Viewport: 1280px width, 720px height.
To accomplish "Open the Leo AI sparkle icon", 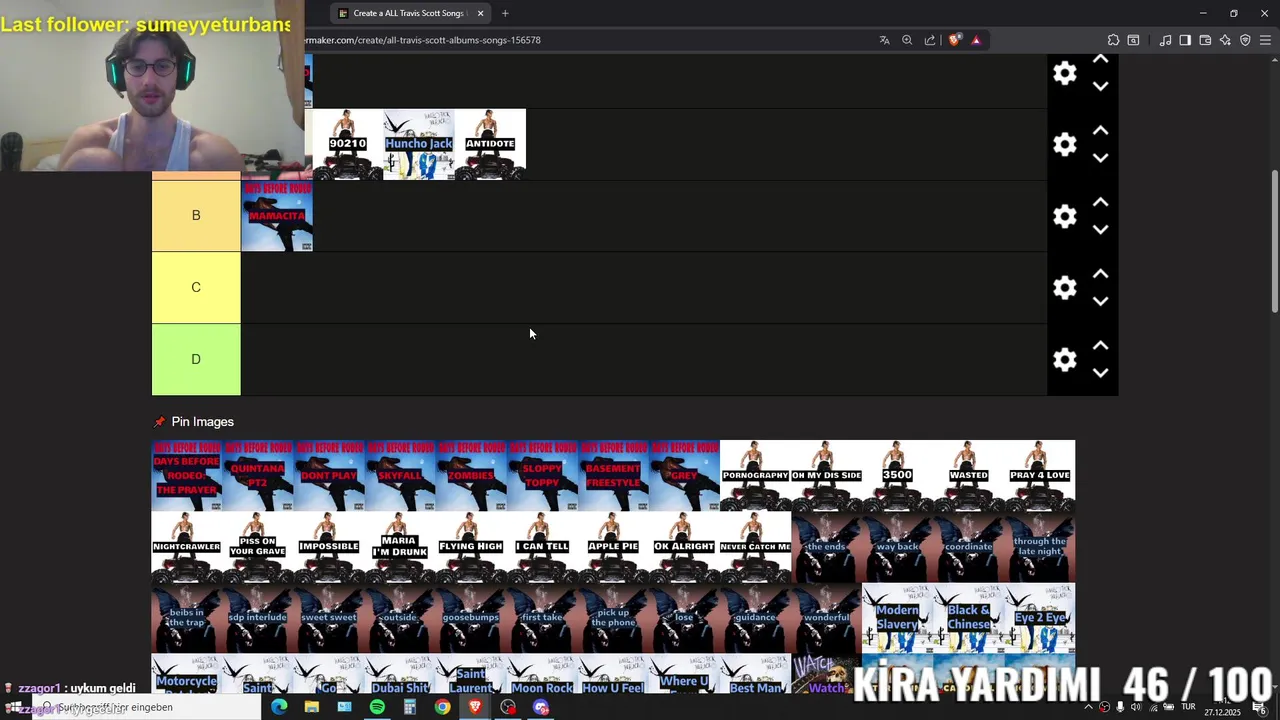I will tap(1225, 40).
